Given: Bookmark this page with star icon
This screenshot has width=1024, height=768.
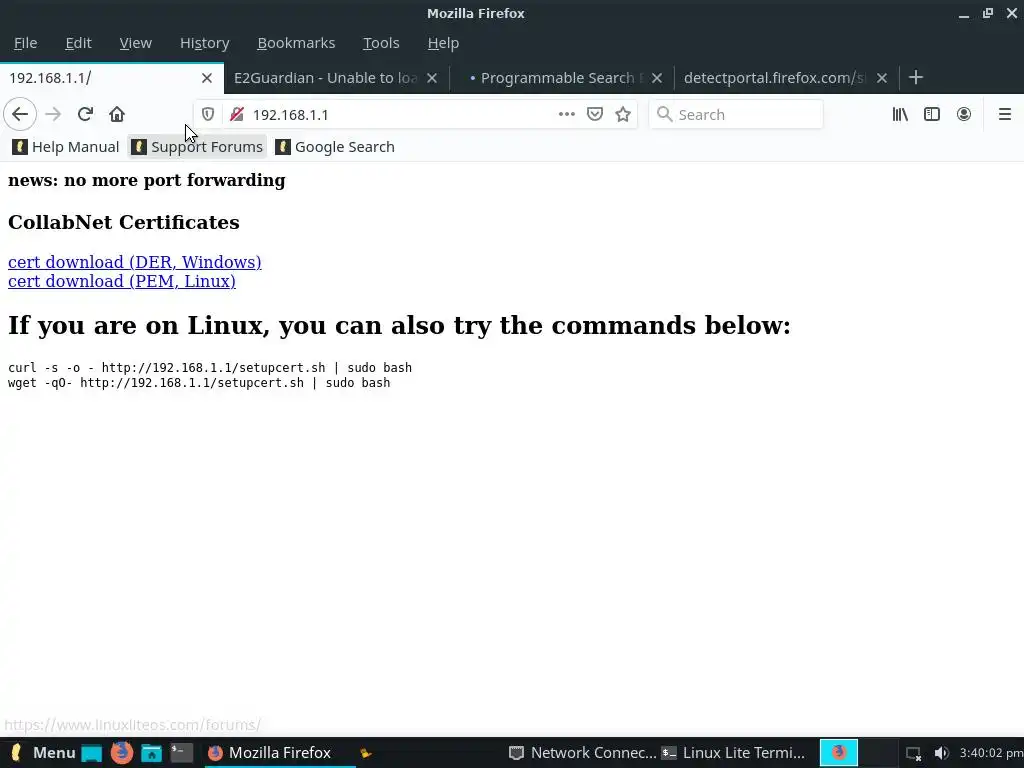Looking at the screenshot, I should [x=623, y=114].
